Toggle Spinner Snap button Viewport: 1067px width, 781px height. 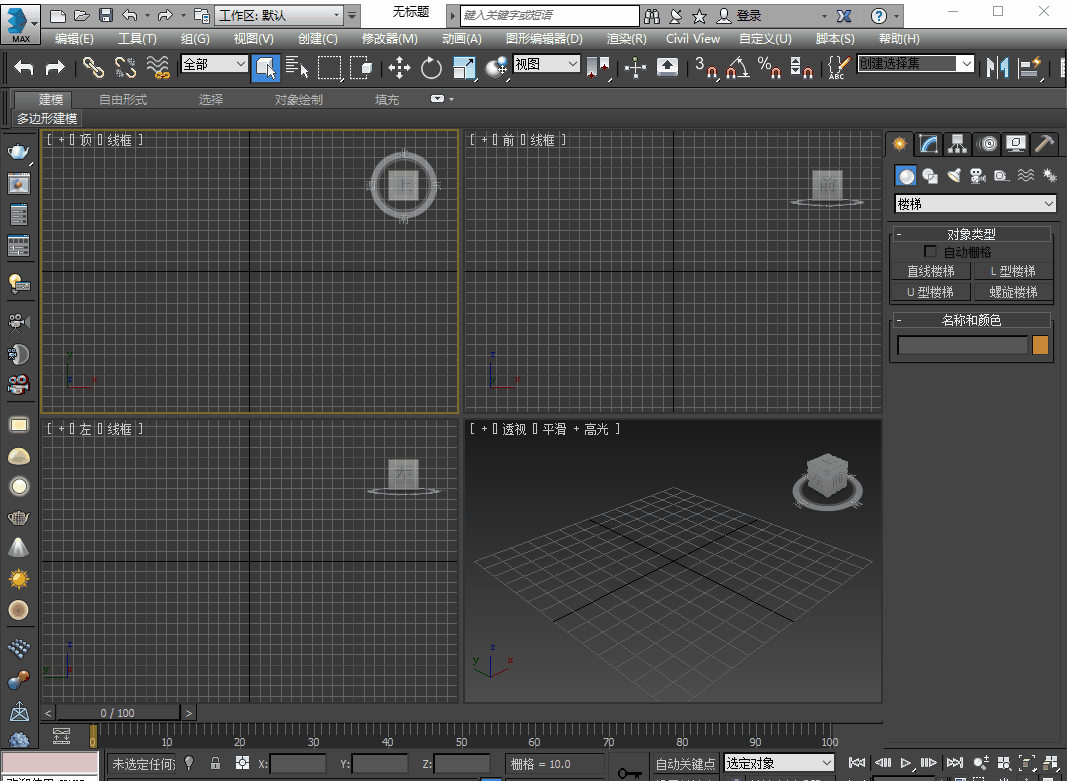801,67
